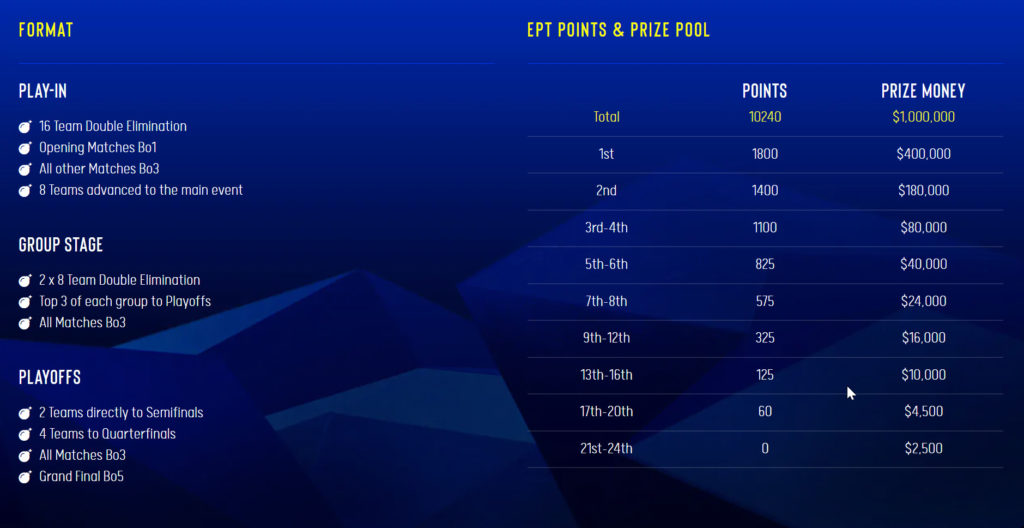Screen dimensions: 1024x528
Task: Select the PLAYOFFS subsection title
Action: (x=50, y=378)
